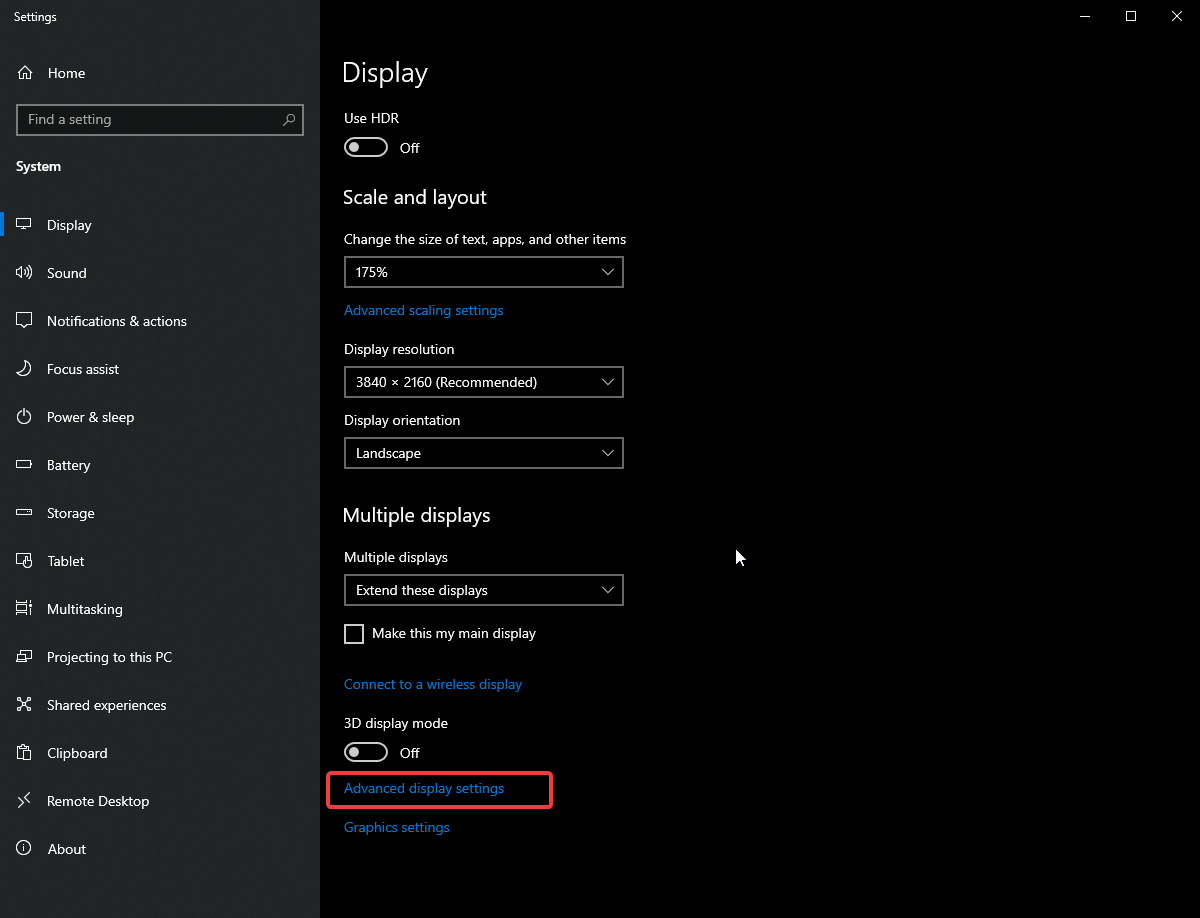This screenshot has height=918, width=1200.
Task: Open the Landscape orientation dropdown
Action: click(484, 453)
